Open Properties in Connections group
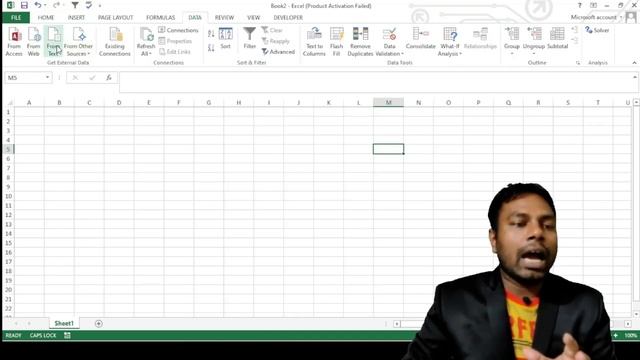Screen dimensions: 640x360 click(x=176, y=41)
